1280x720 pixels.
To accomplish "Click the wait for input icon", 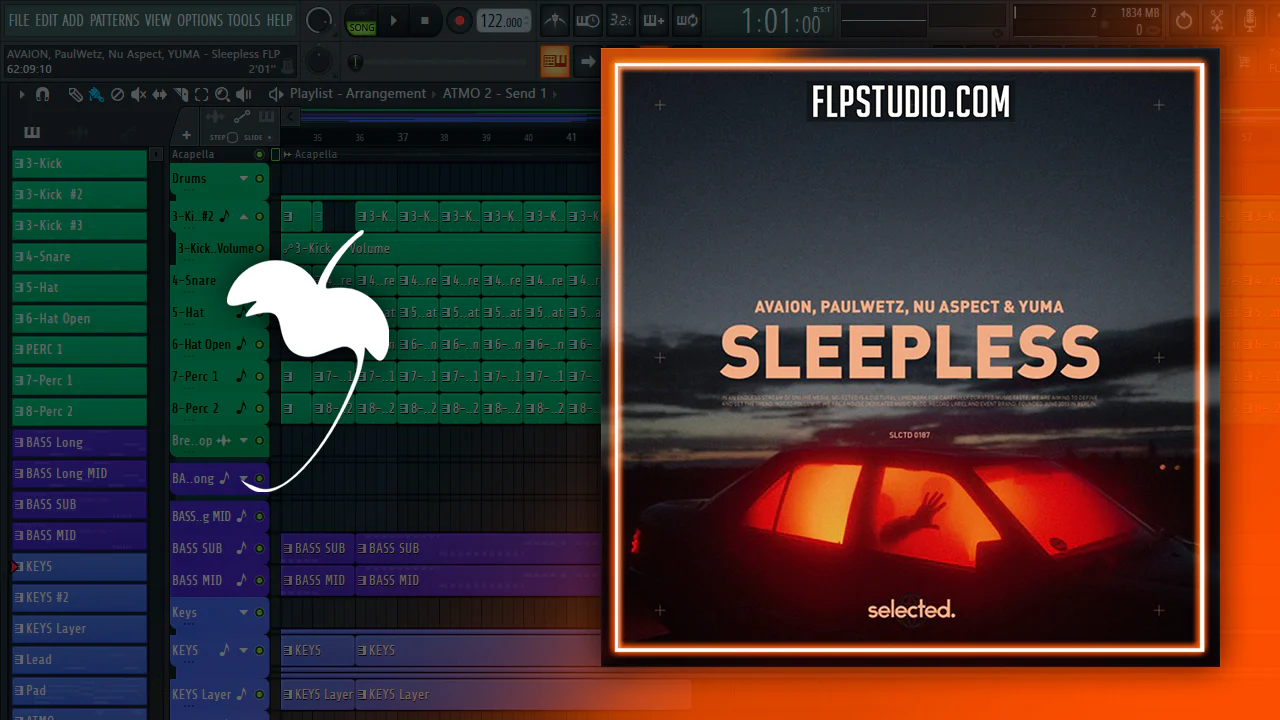I will (588, 20).
